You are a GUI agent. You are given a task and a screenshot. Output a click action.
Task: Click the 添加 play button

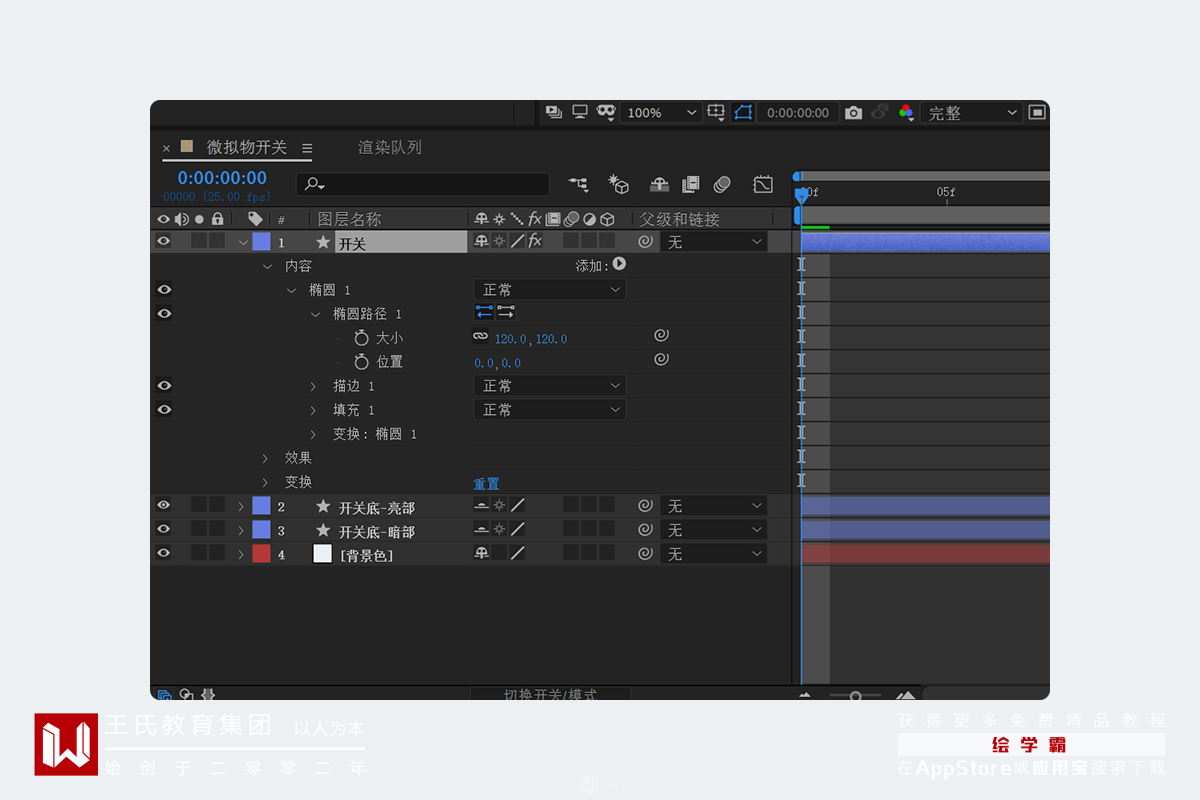619,264
